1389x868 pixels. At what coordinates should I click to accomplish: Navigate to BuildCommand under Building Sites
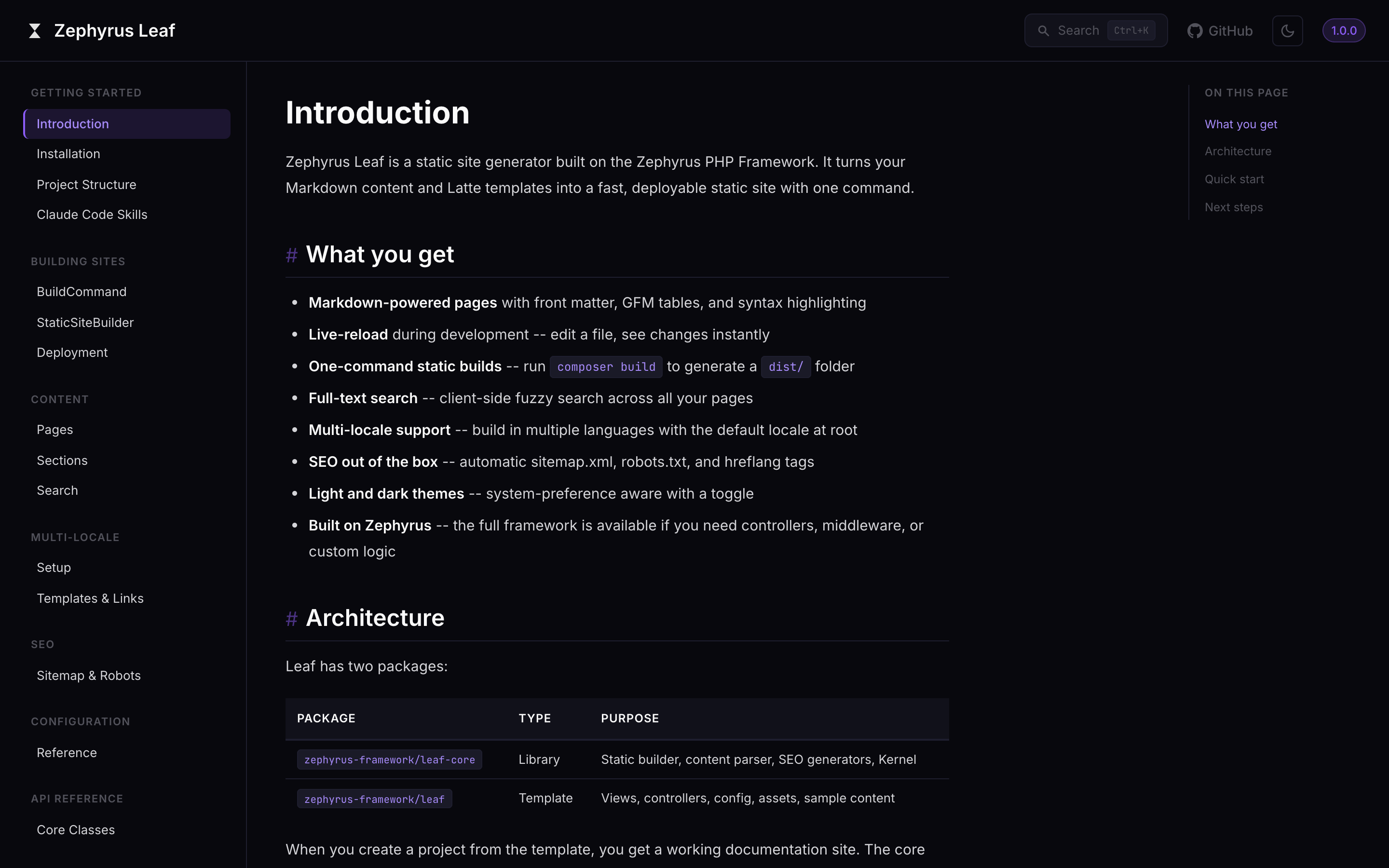coord(82,291)
